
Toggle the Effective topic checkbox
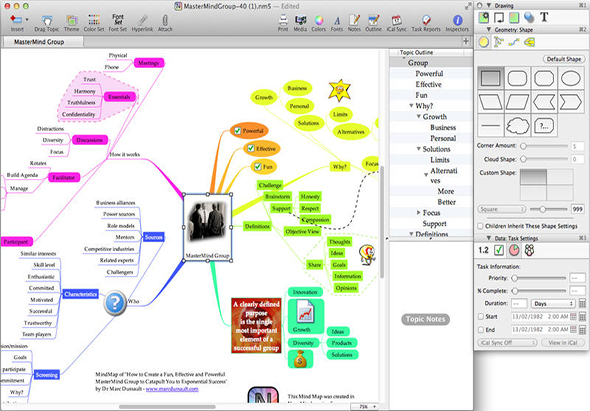[251, 149]
